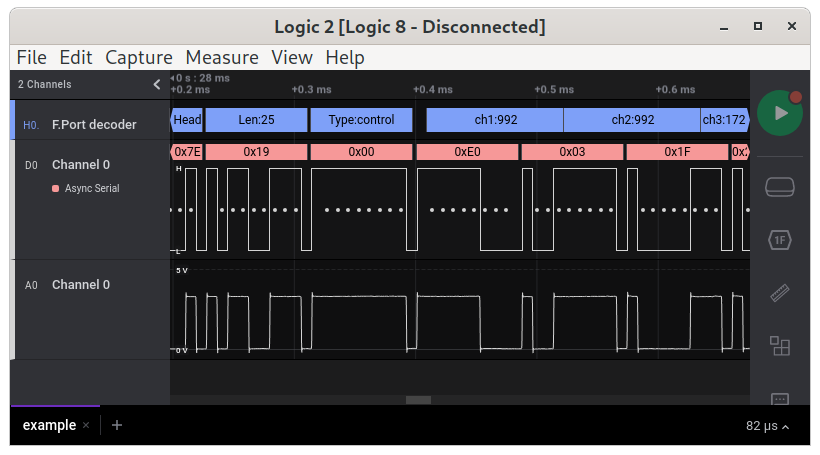Expand the 82 µs zoom indicator
The width and height of the screenshot is (820, 455).
click(767, 426)
